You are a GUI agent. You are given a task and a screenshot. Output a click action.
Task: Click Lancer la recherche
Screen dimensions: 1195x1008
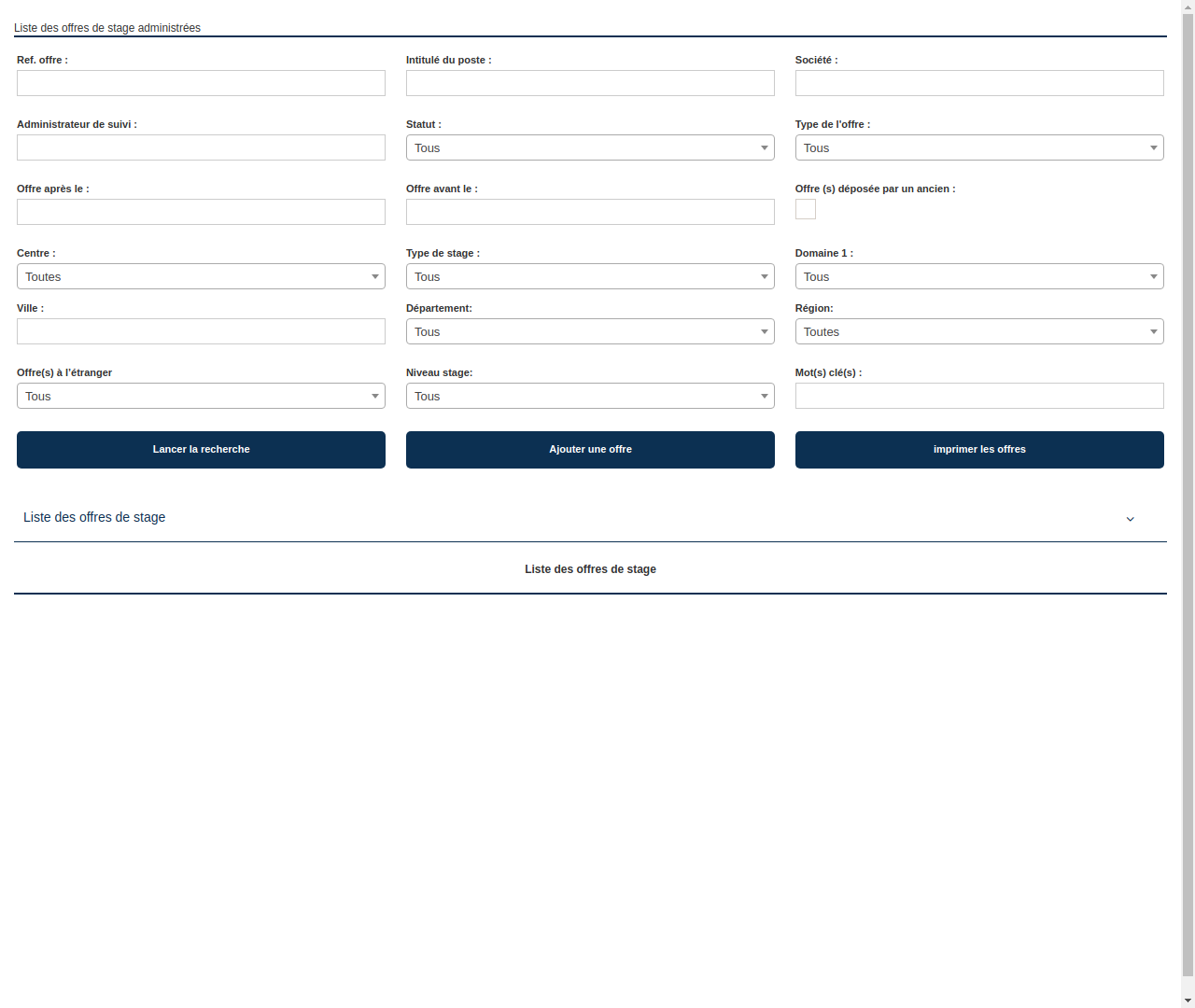[201, 449]
